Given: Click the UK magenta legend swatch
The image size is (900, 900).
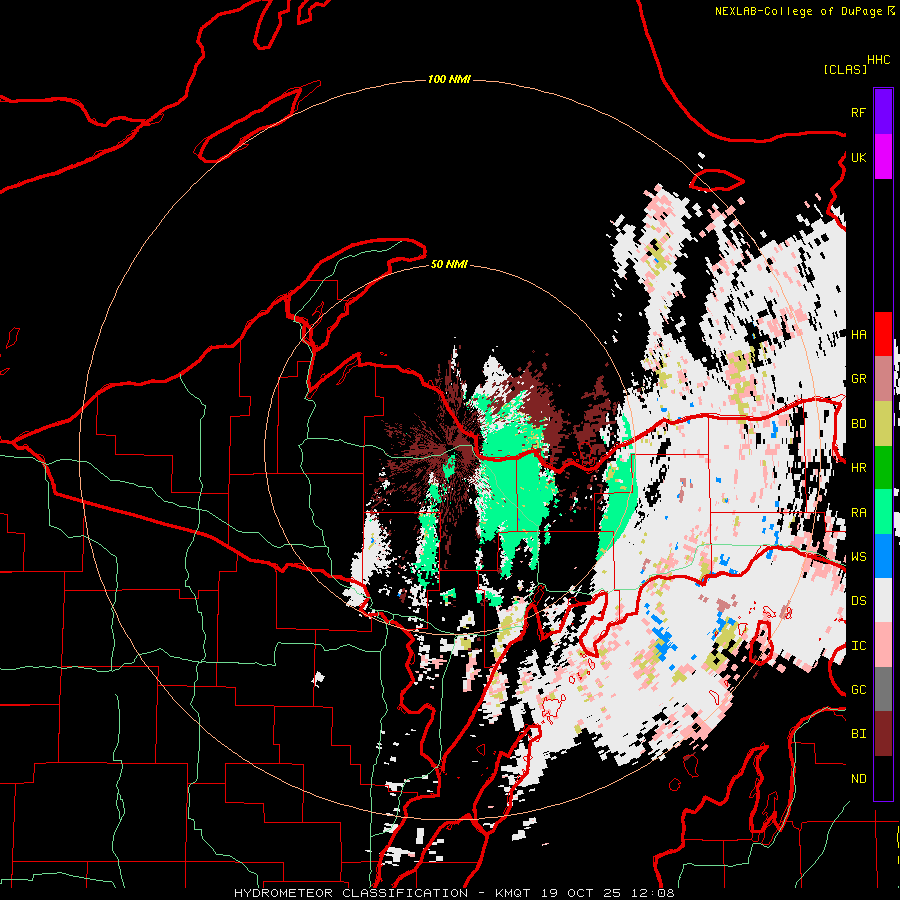Looking at the screenshot, I should pyautogui.click(x=883, y=157).
